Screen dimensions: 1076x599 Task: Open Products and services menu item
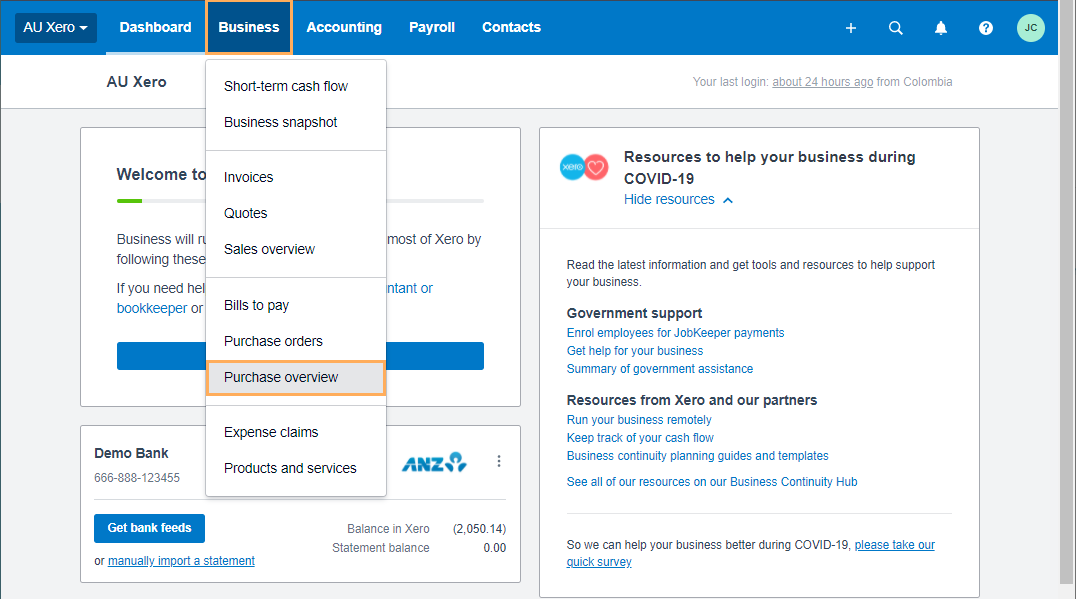click(x=296, y=468)
